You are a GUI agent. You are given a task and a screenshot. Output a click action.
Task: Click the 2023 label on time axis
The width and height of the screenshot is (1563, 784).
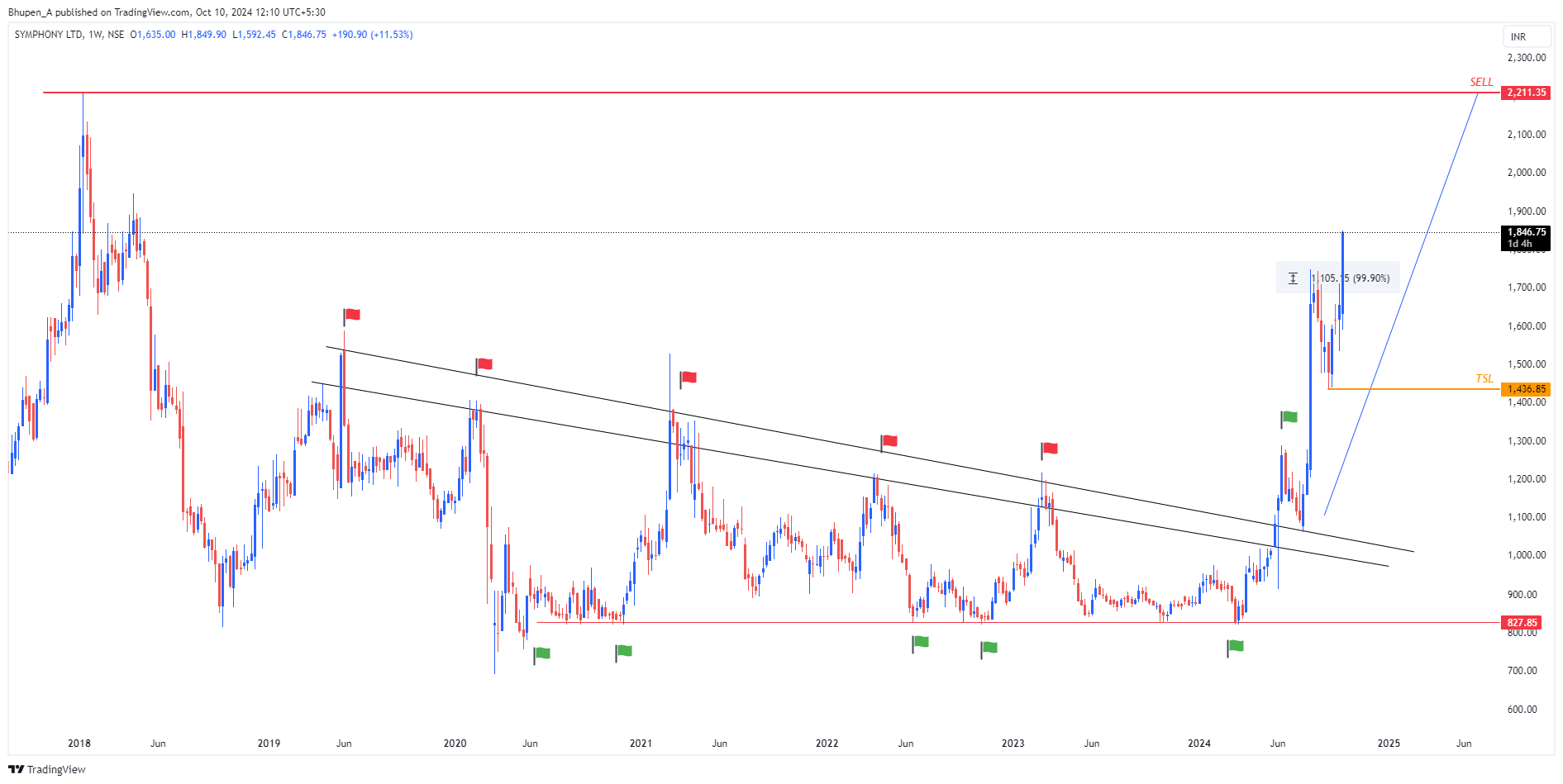[x=1013, y=744]
